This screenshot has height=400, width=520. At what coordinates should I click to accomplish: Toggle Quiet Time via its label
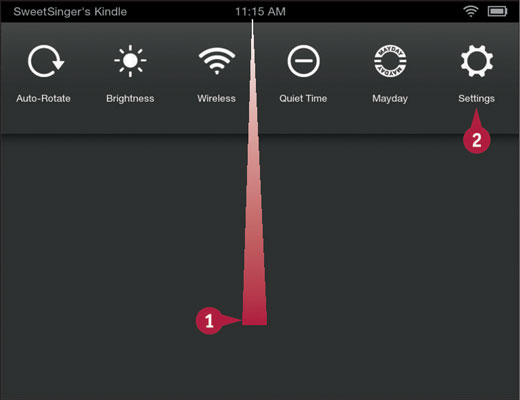(x=303, y=99)
